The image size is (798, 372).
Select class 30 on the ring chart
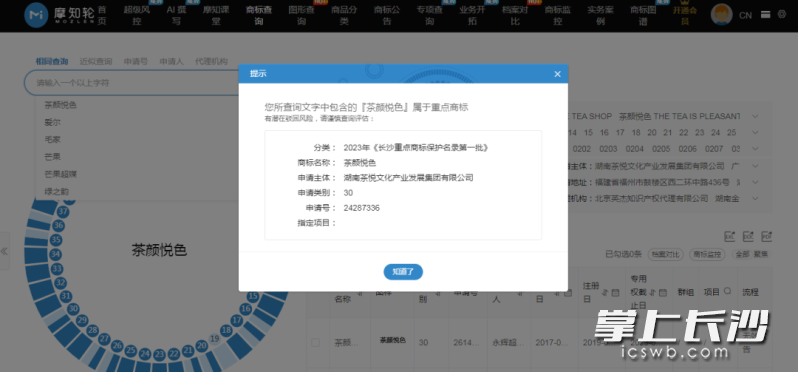click(73, 308)
